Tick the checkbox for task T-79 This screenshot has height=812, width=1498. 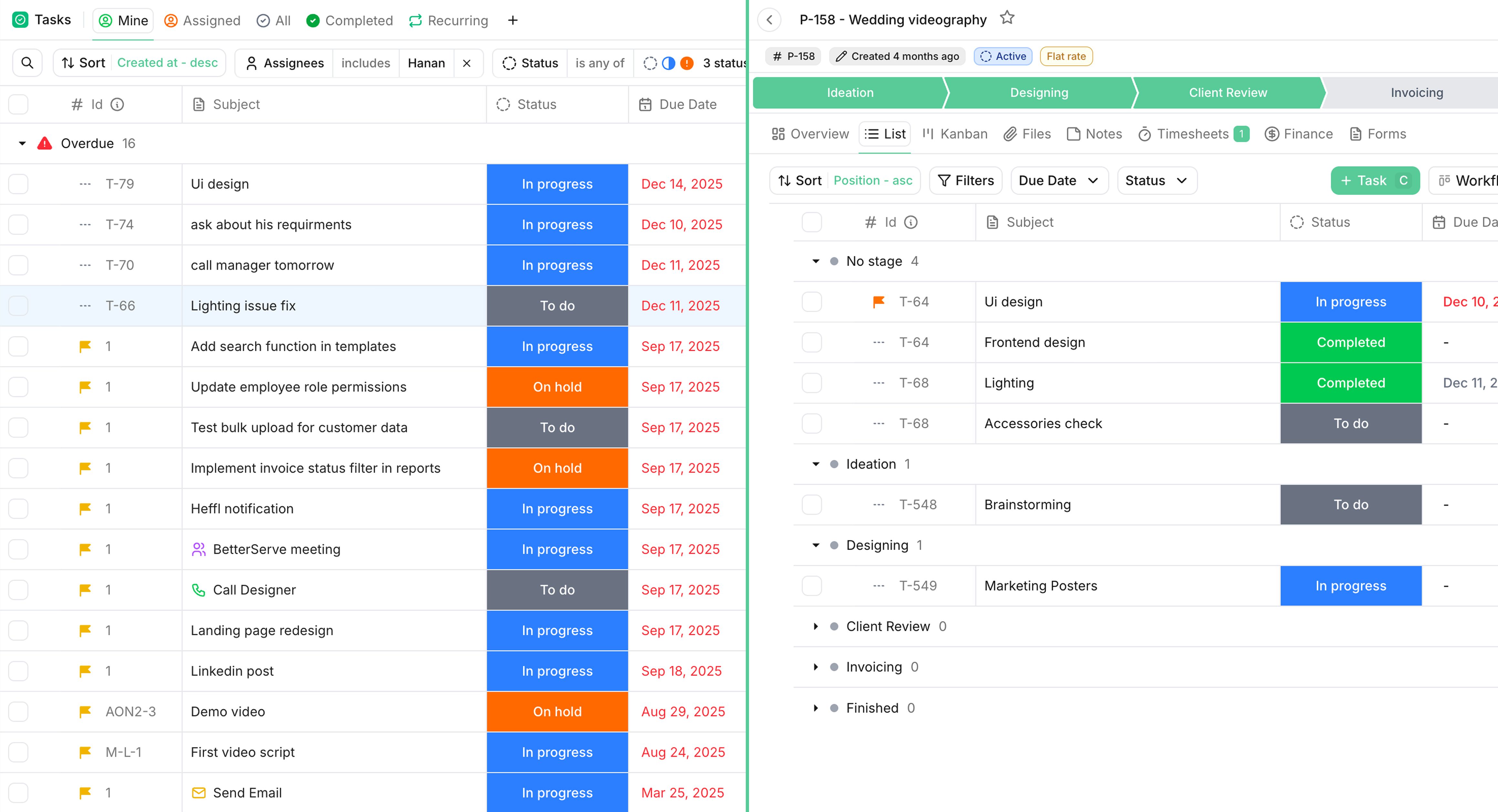19,184
